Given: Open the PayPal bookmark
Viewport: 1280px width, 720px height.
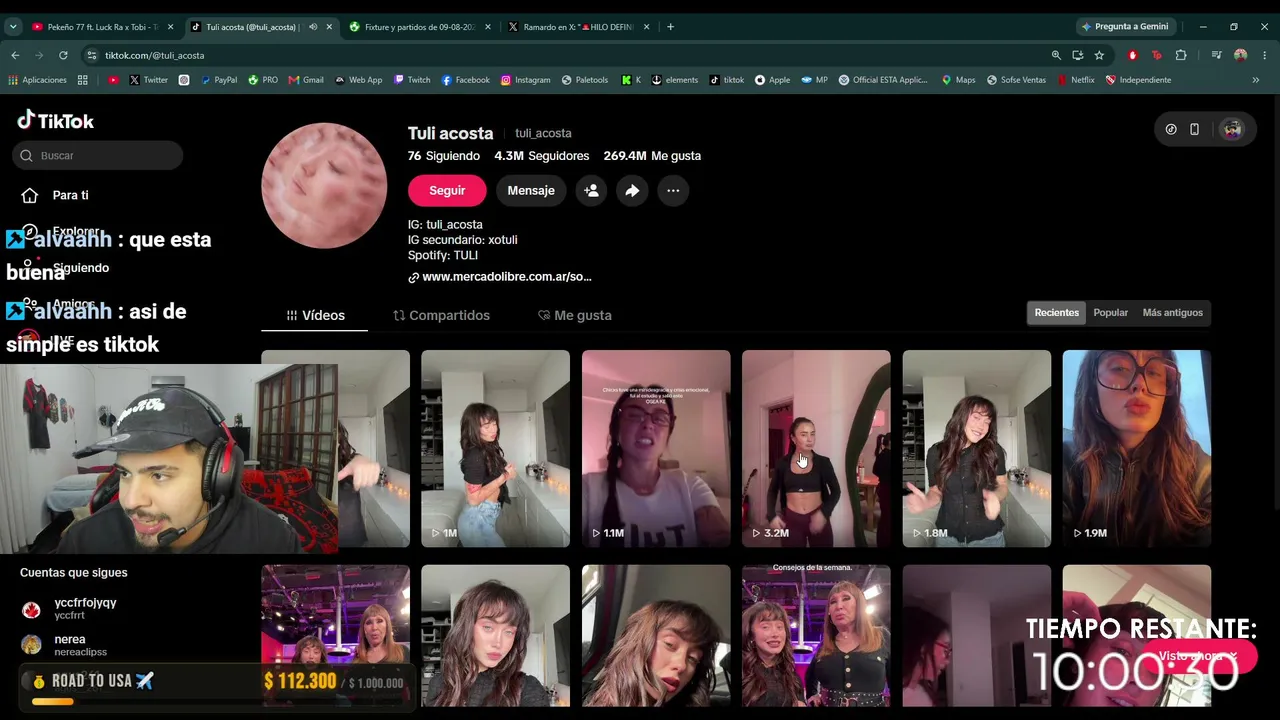Looking at the screenshot, I should click(219, 80).
